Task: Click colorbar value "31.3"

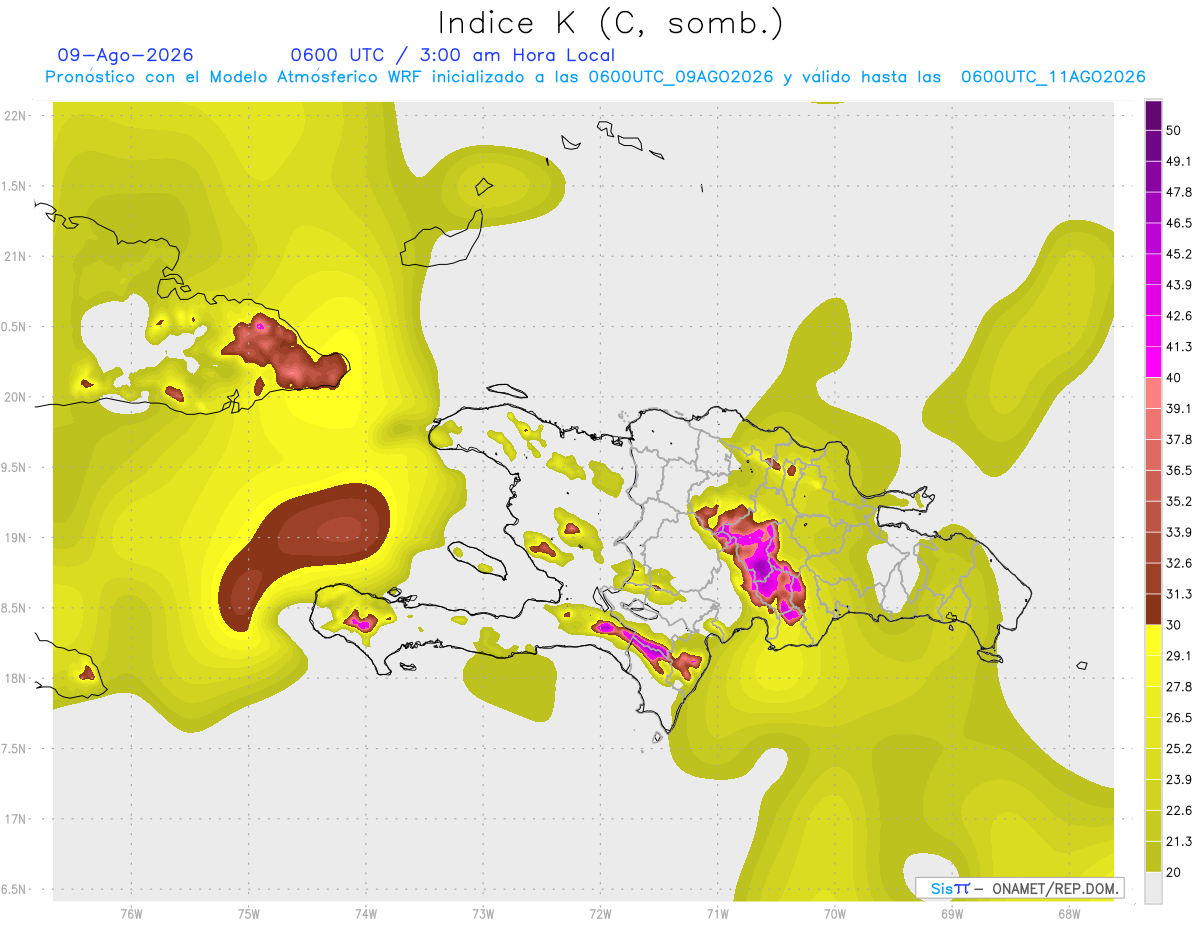Action: (1178, 594)
